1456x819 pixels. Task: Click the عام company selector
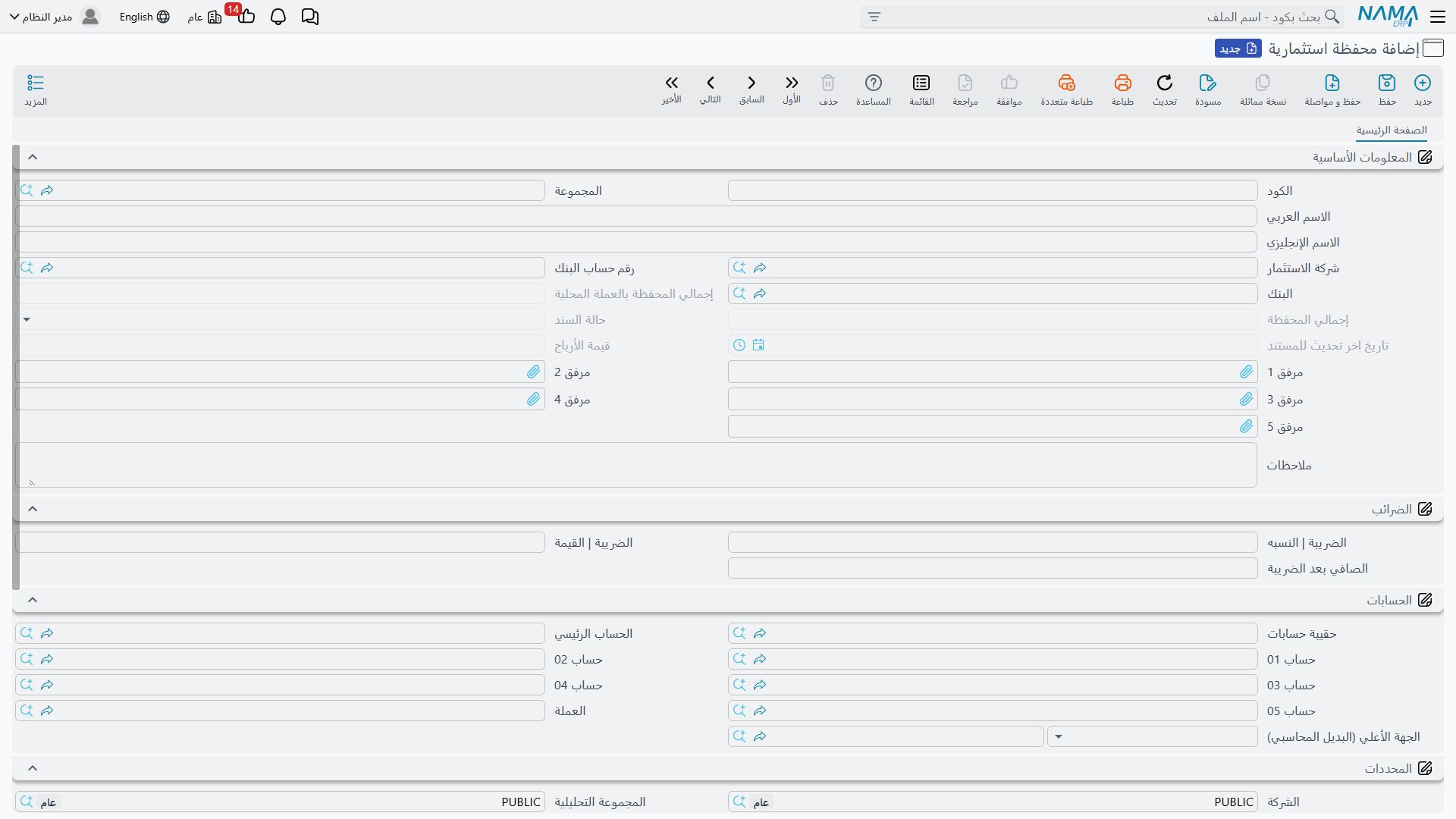tap(204, 17)
